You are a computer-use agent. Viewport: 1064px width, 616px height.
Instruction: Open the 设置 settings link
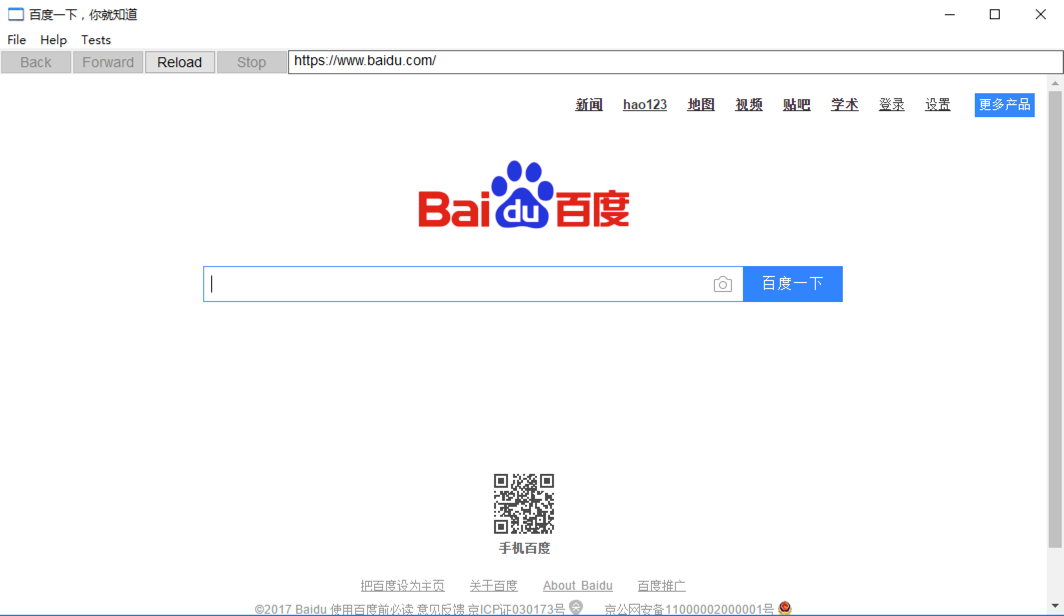[938, 104]
